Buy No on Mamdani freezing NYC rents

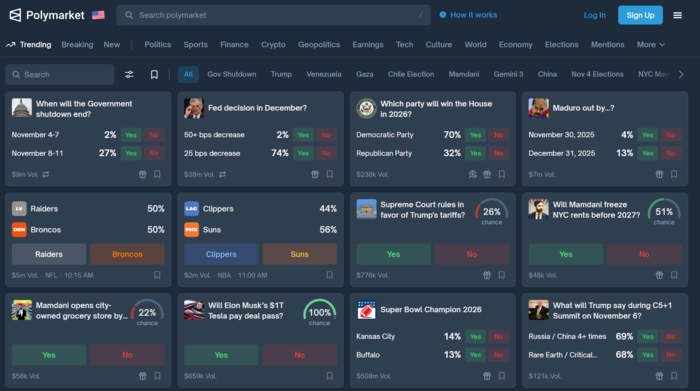(x=644, y=254)
